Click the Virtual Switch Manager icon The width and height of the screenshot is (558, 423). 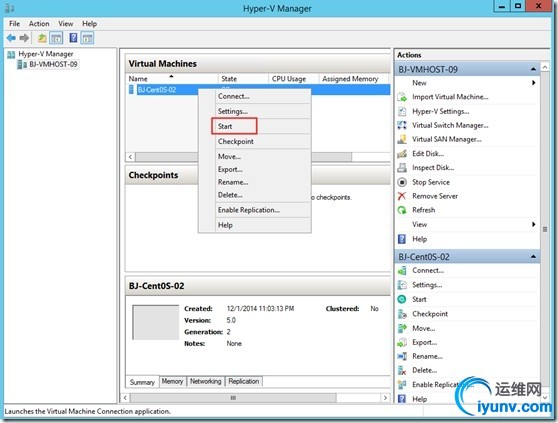[x=402, y=125]
